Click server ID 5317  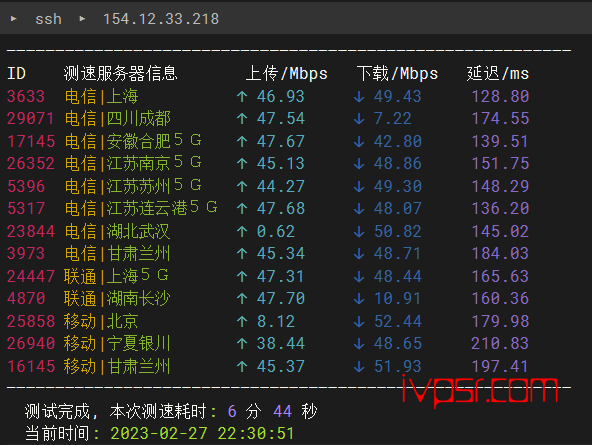(26, 208)
